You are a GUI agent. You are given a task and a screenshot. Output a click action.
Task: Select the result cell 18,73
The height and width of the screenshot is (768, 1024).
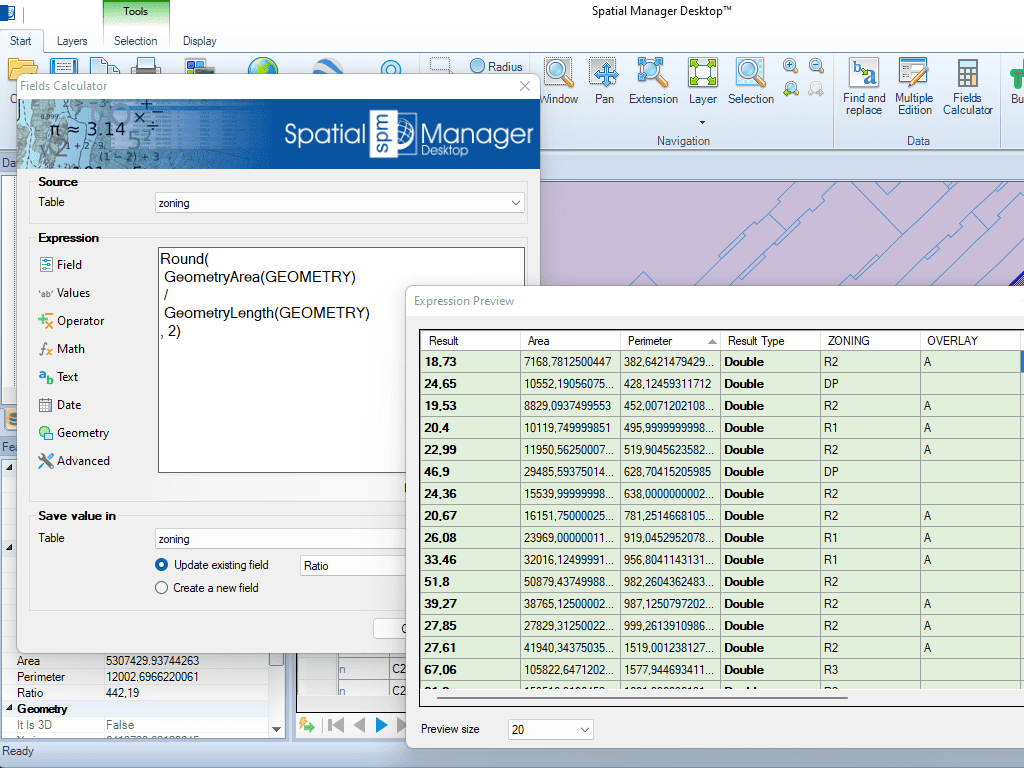point(470,362)
